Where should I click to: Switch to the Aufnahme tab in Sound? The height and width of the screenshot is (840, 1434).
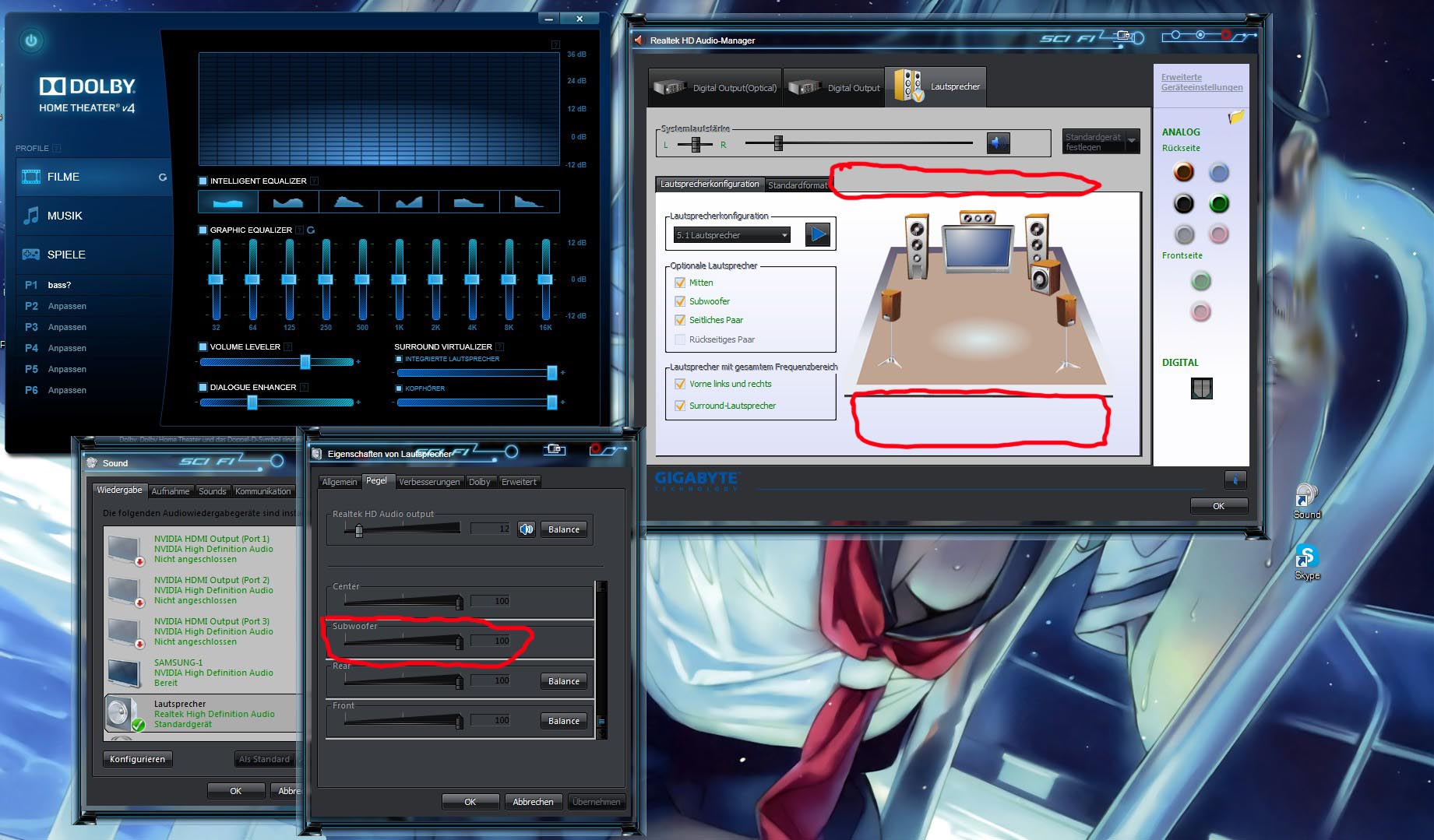click(x=170, y=491)
